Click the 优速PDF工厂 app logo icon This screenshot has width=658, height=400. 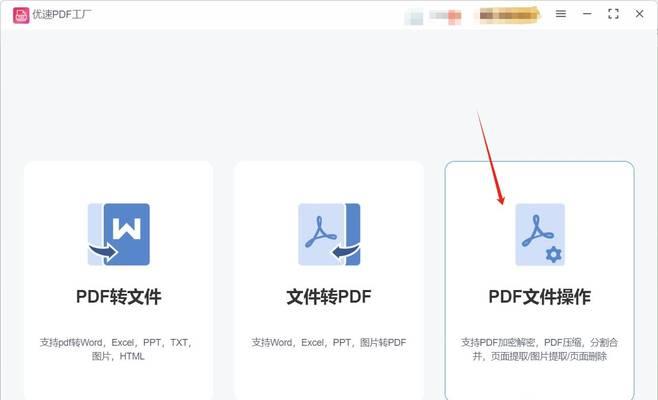point(21,16)
